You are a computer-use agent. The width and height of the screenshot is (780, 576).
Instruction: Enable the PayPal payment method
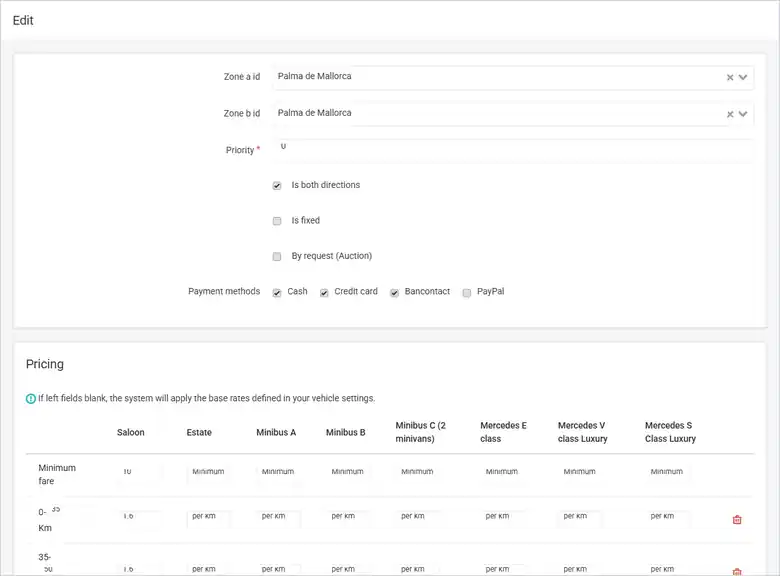pos(467,292)
